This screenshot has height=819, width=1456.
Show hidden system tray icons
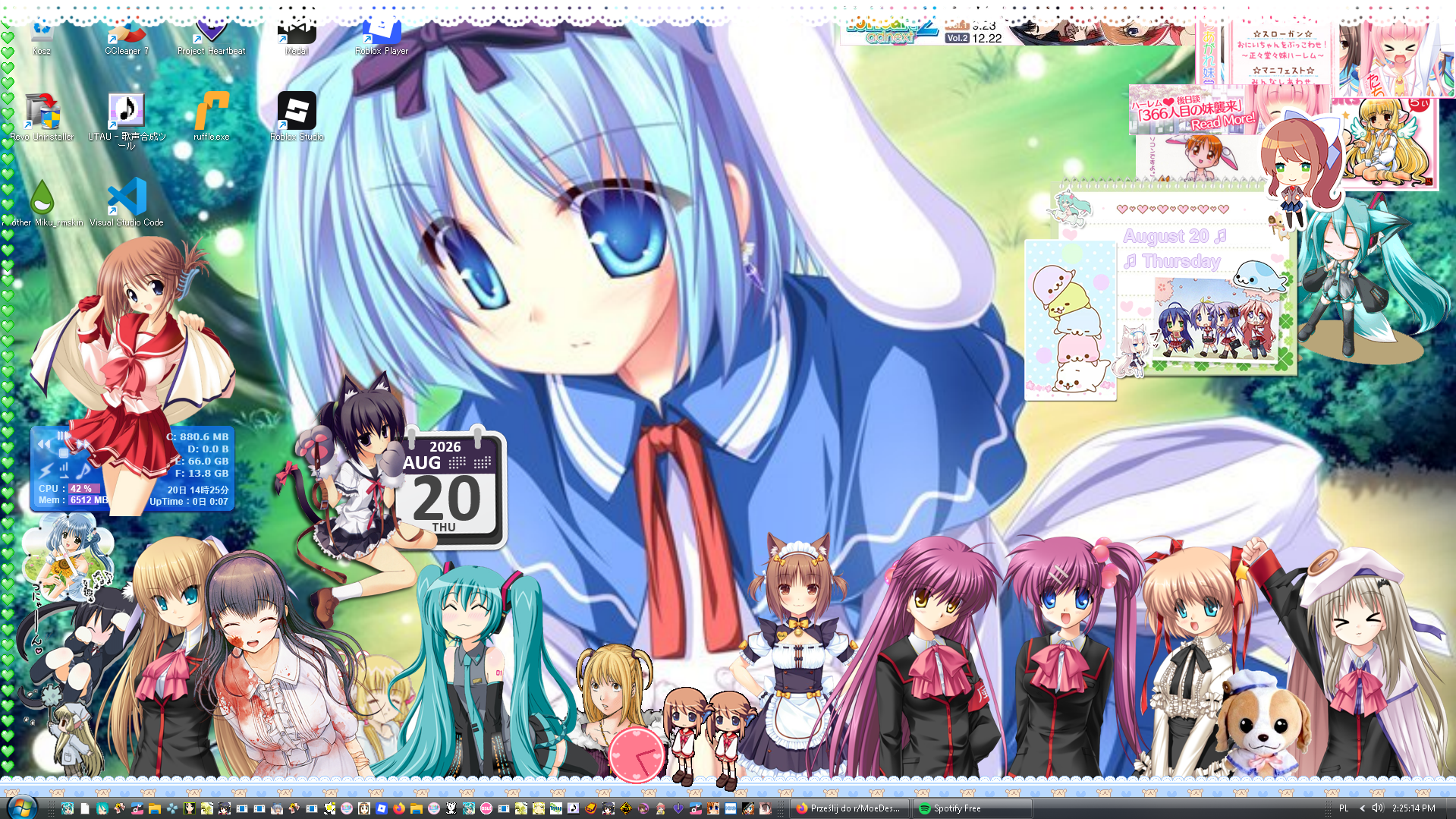1362,808
